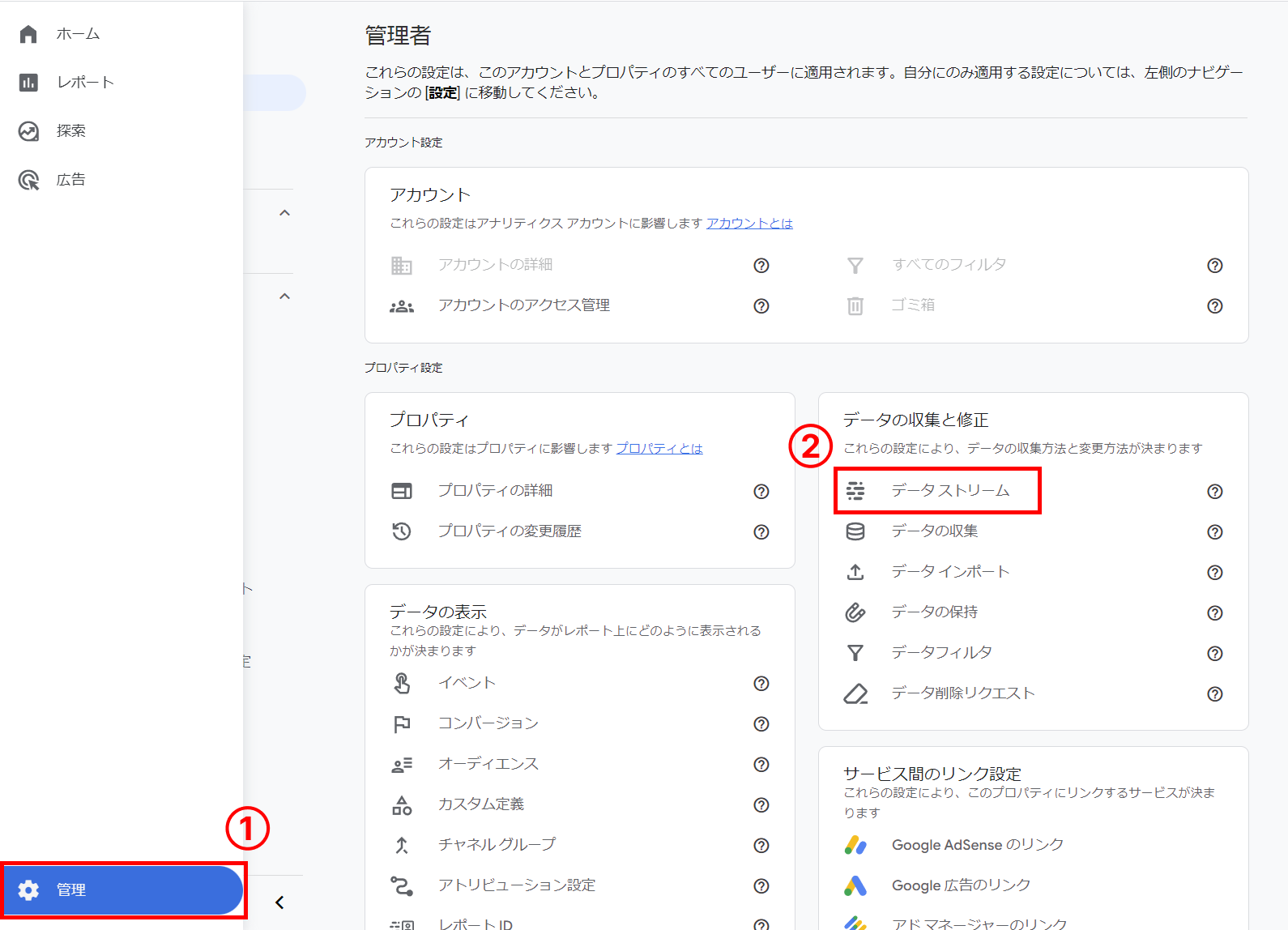Viewport: 1288px width, 930px height.
Task: Open the コンバージョン settings row
Action: point(488,723)
